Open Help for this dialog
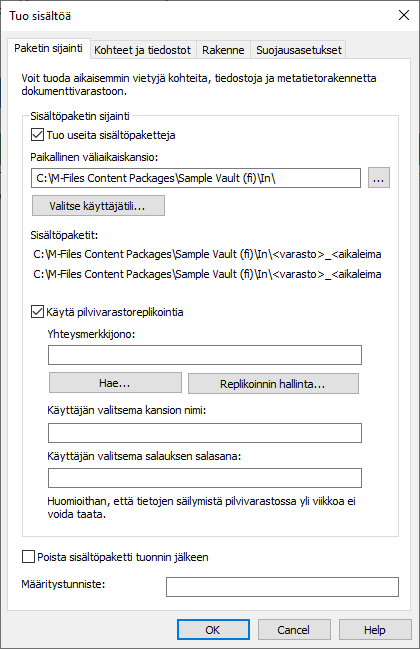 (375, 630)
